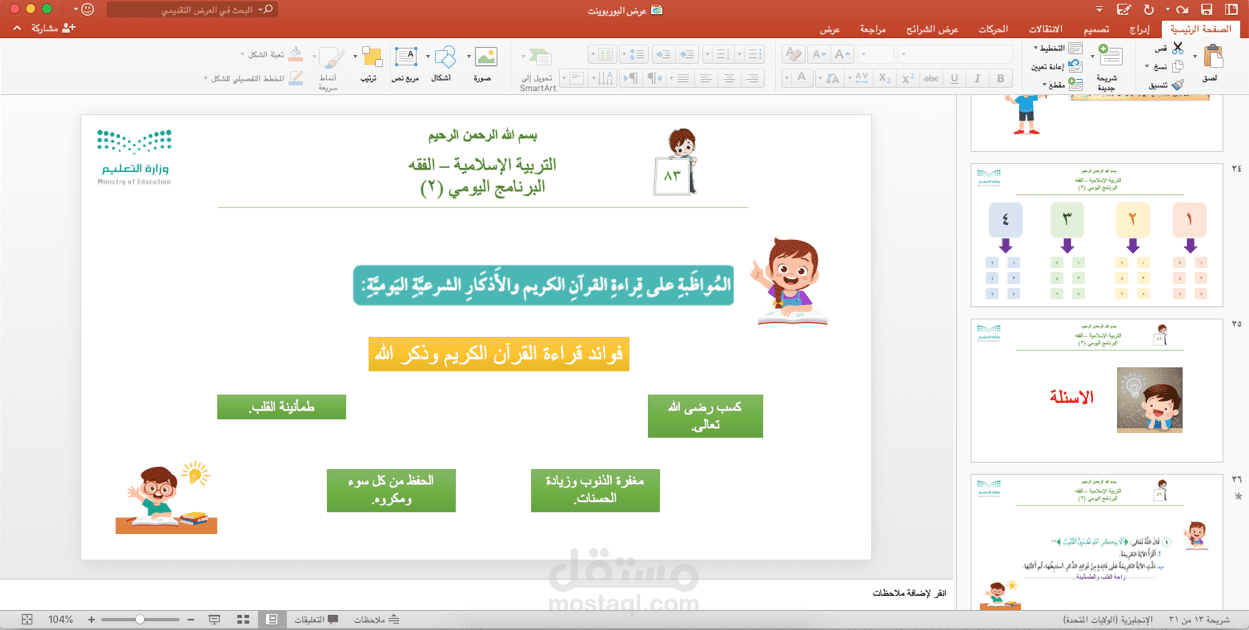Expand the New Slide dropdown arrow

pos(1092,57)
